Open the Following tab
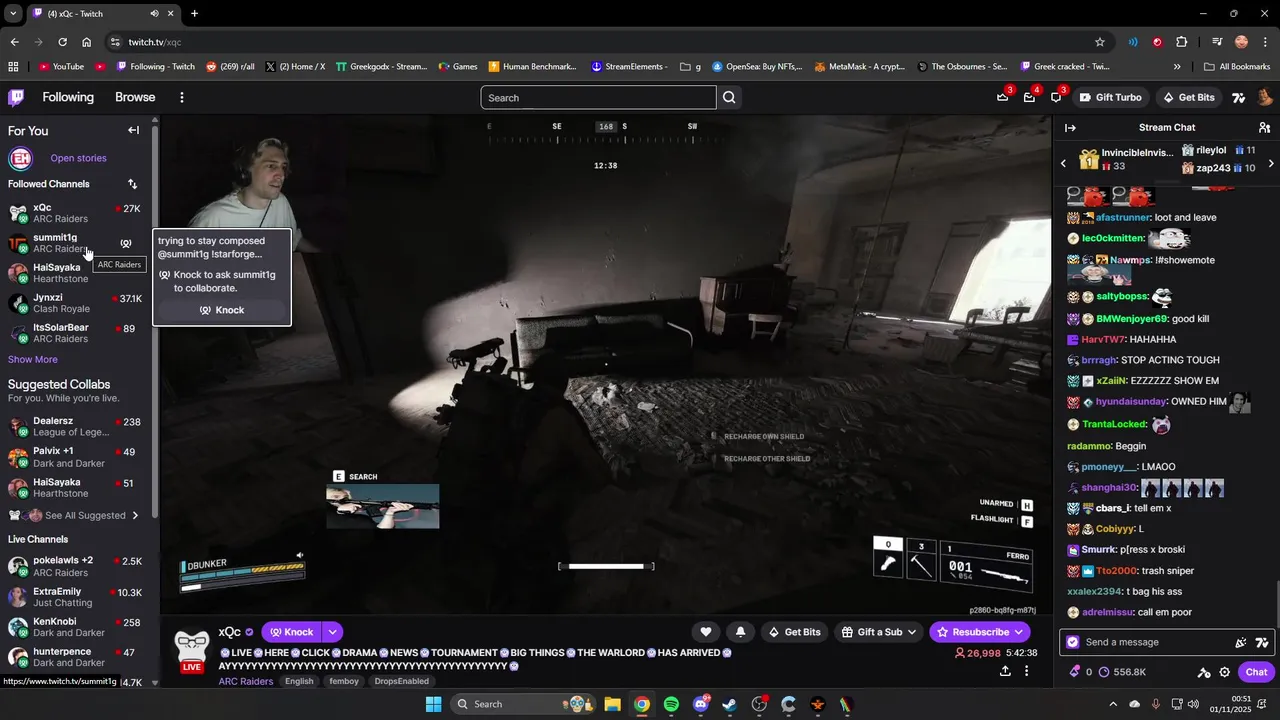The width and height of the screenshot is (1280, 720). click(68, 97)
